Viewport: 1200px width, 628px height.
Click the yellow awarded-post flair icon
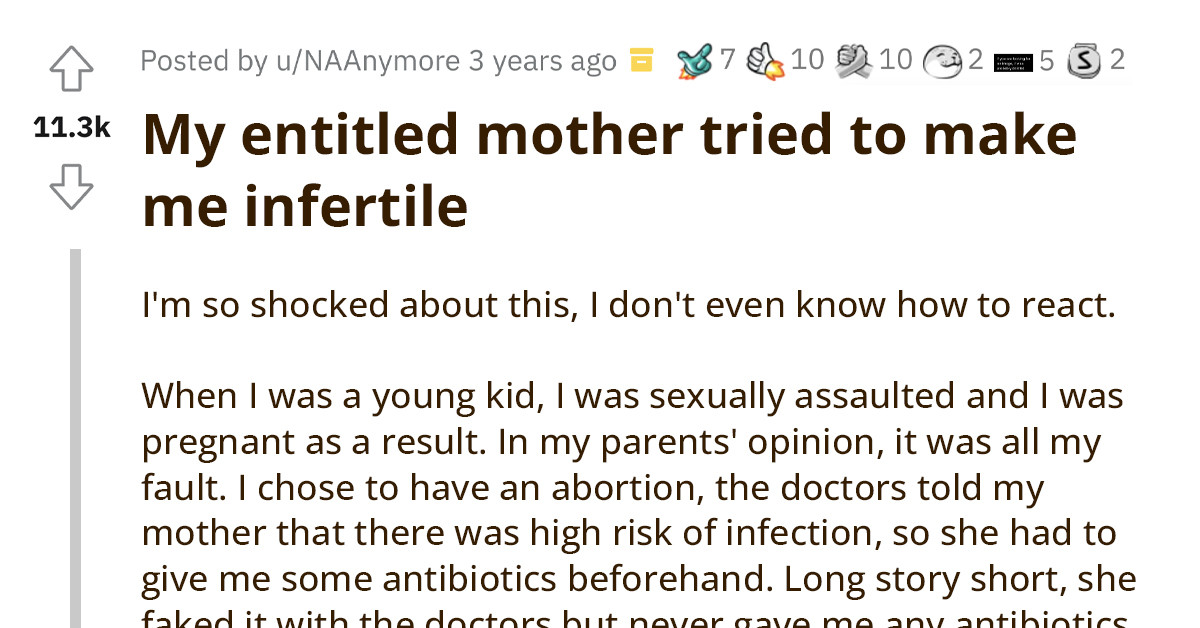click(x=641, y=60)
